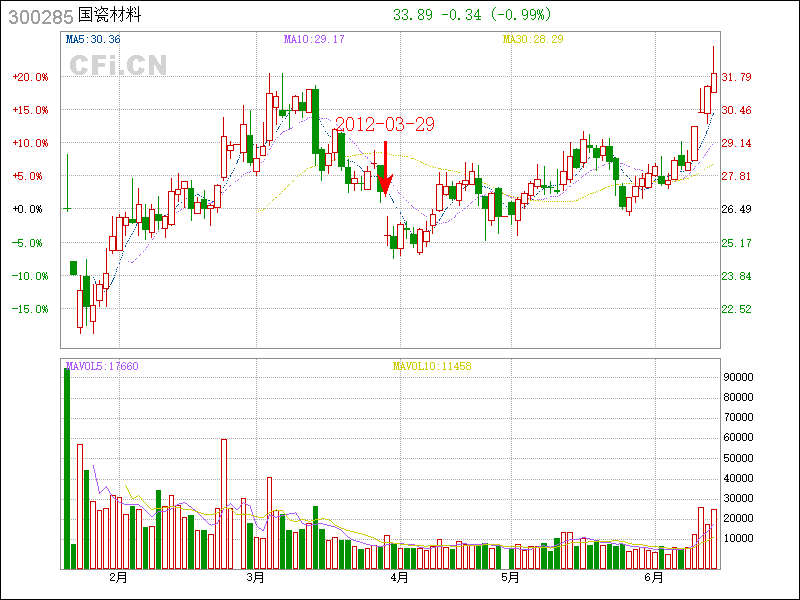800x600 pixels.
Task: Click the 2012-03-29 date annotation
Action: 385,124
